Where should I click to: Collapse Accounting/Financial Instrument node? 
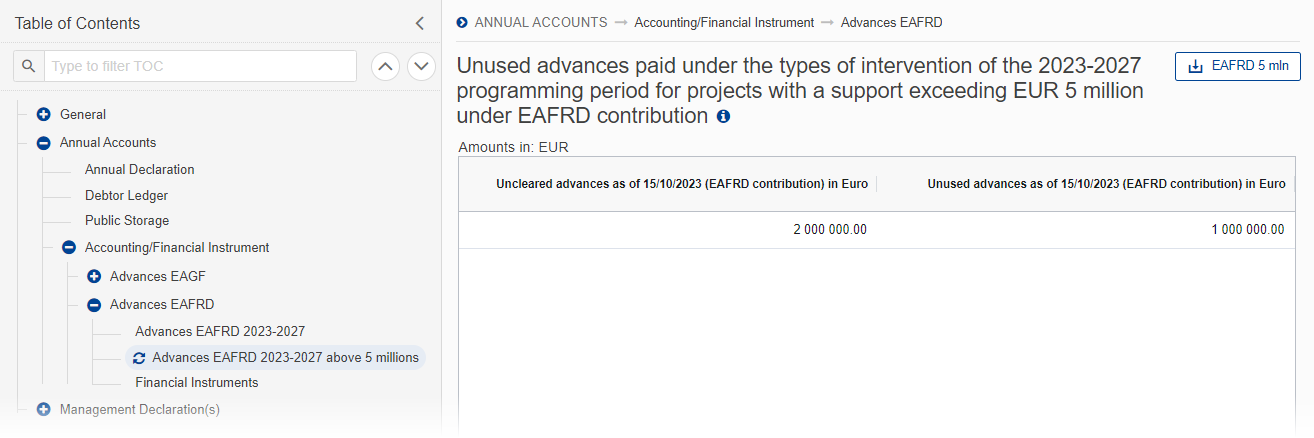pyautogui.click(x=68, y=248)
